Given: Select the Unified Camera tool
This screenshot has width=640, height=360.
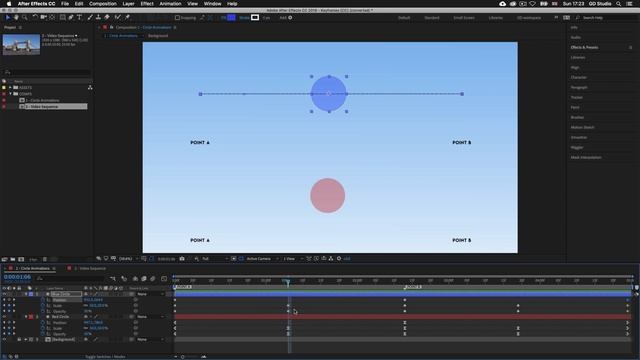Looking at the screenshot, I should 43,18.
